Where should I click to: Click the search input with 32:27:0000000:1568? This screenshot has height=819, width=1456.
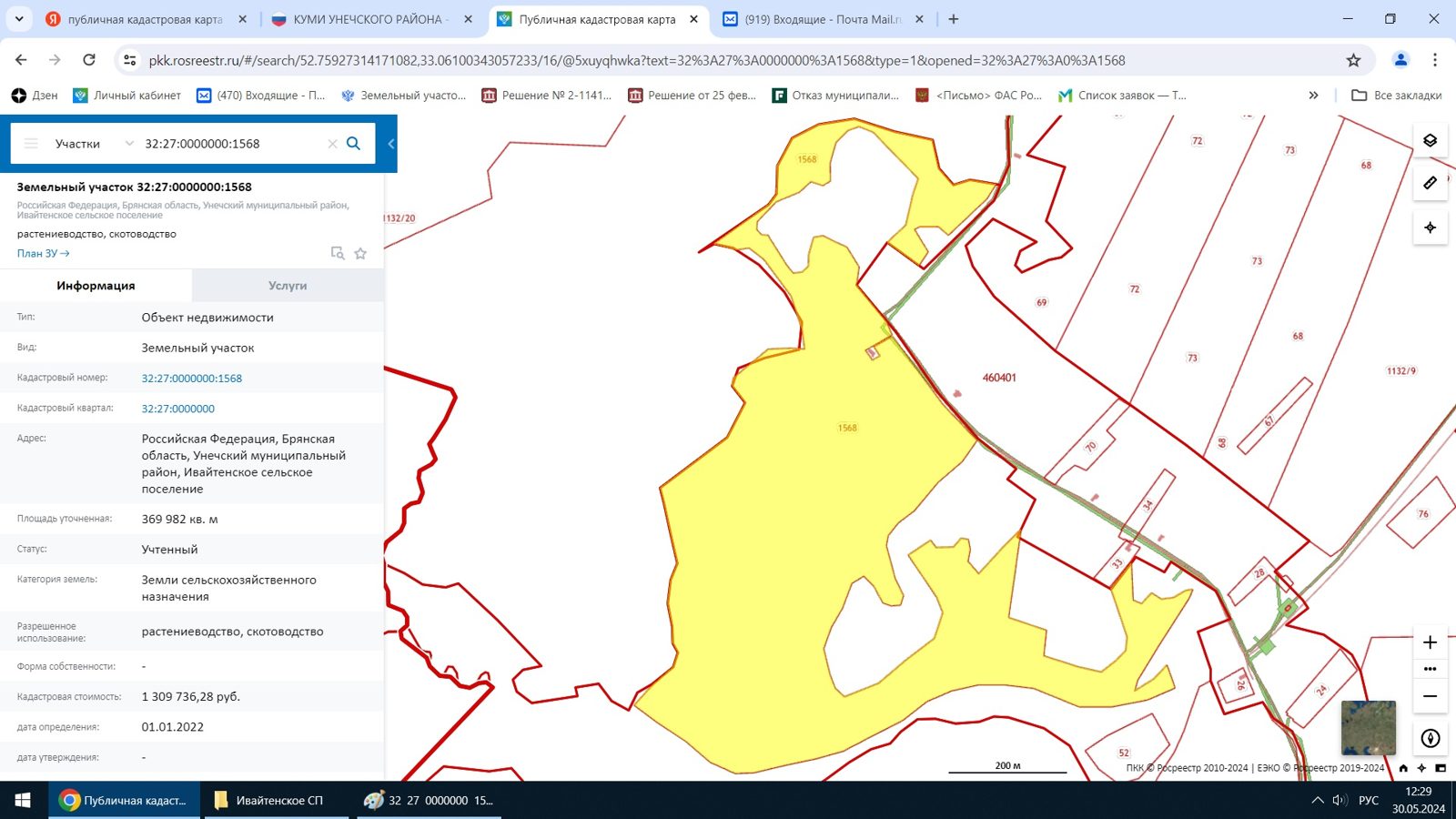tap(231, 144)
